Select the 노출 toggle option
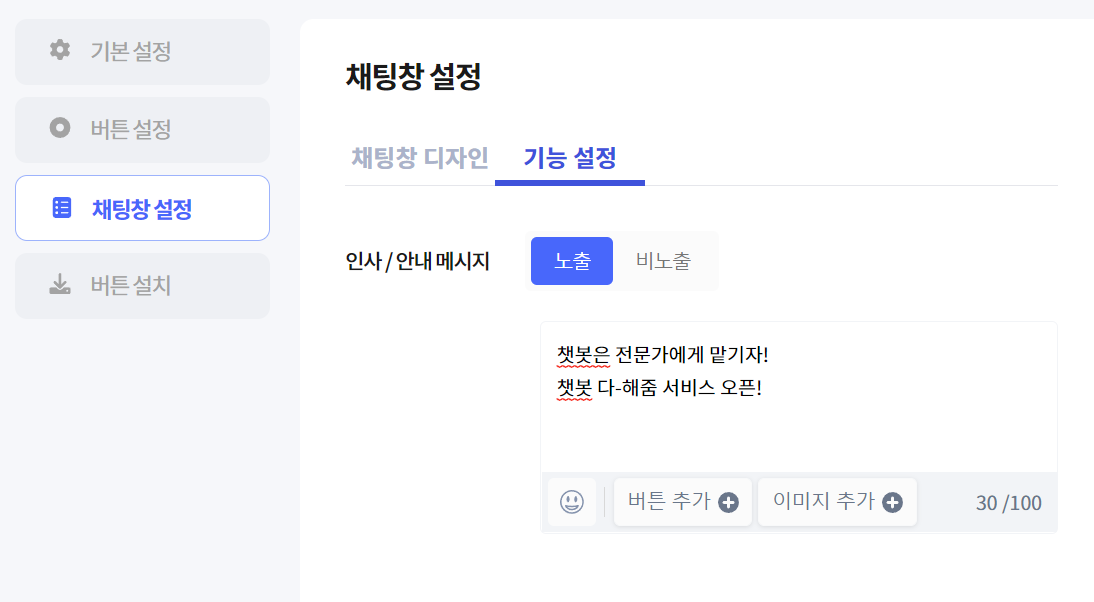Viewport: 1094px width, 602px height. [572, 261]
